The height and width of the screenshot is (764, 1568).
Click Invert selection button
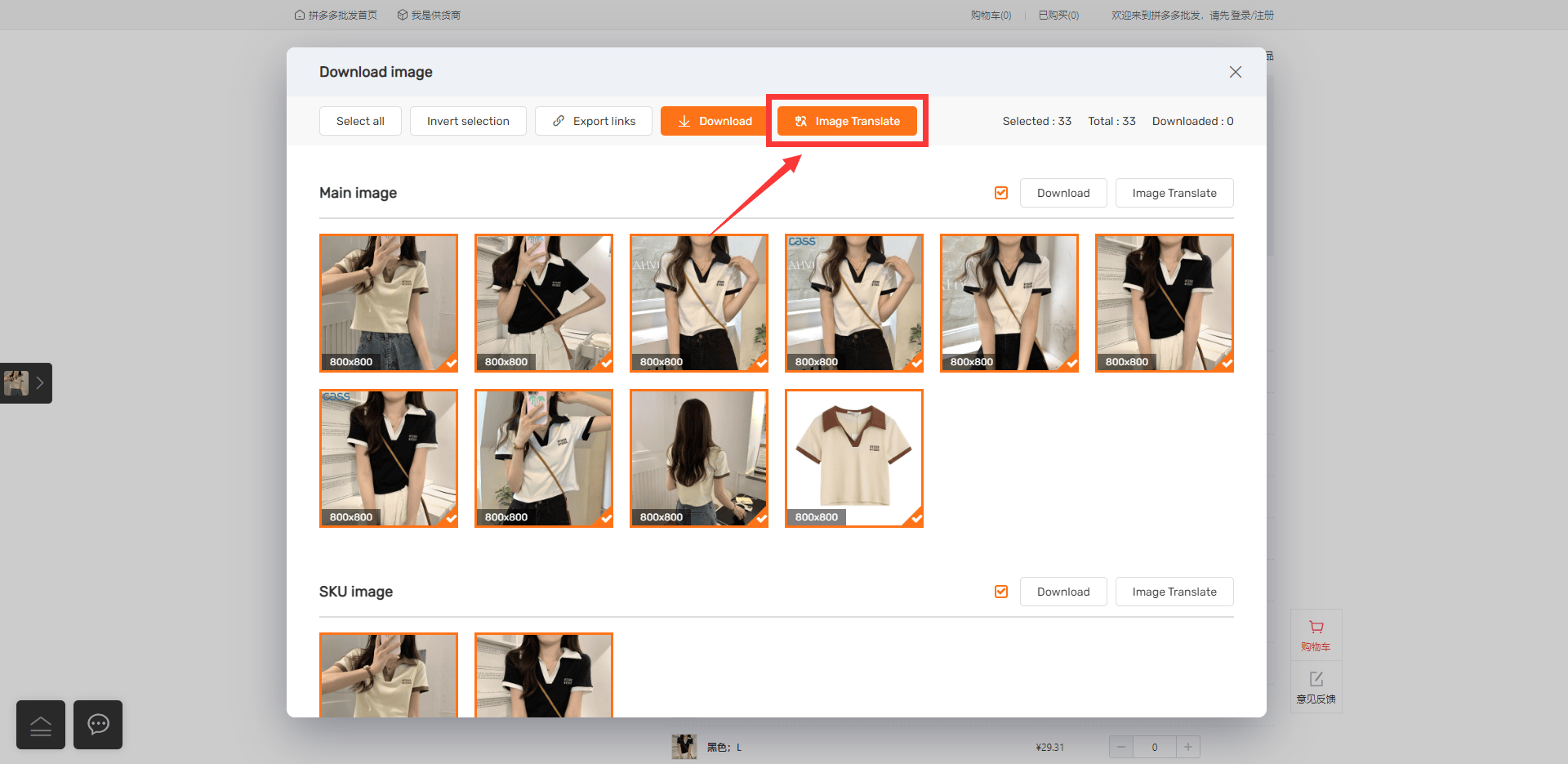pyautogui.click(x=468, y=121)
